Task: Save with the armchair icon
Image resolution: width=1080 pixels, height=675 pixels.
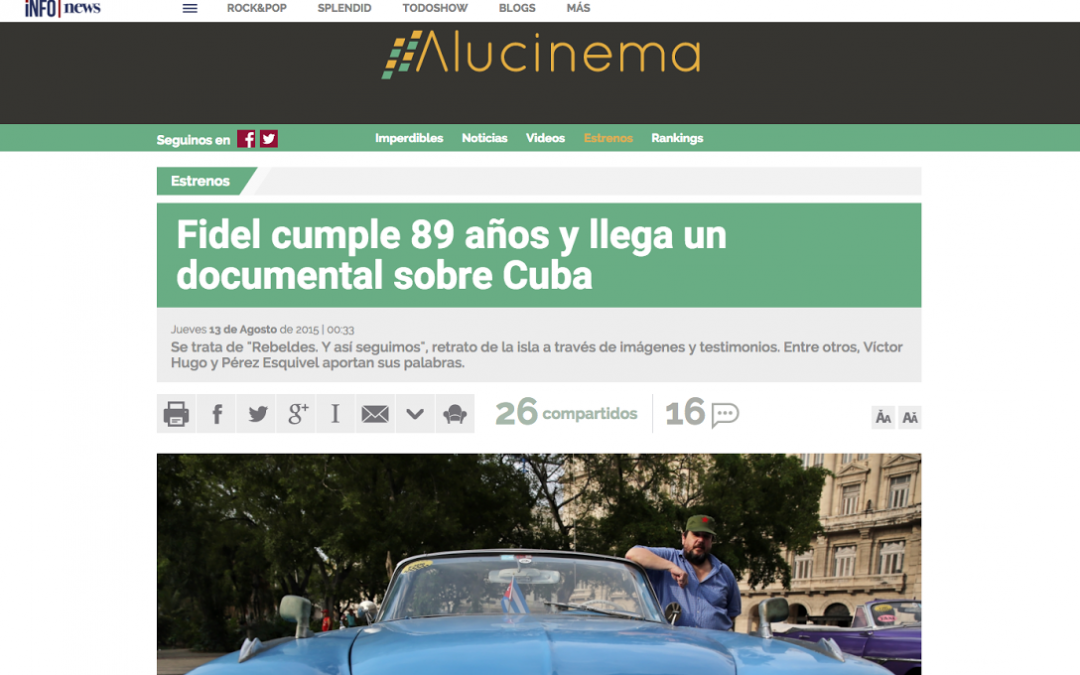Action: 455,413
